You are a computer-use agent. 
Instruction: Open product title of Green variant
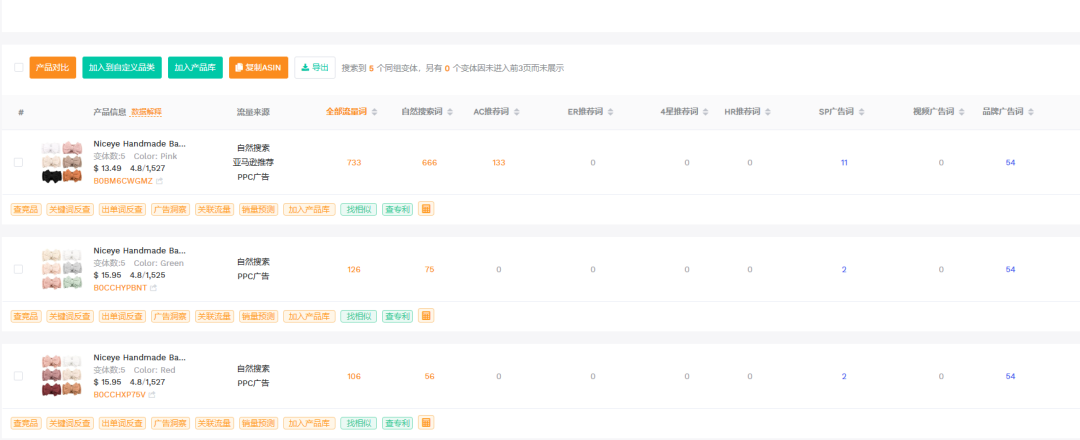point(139,251)
